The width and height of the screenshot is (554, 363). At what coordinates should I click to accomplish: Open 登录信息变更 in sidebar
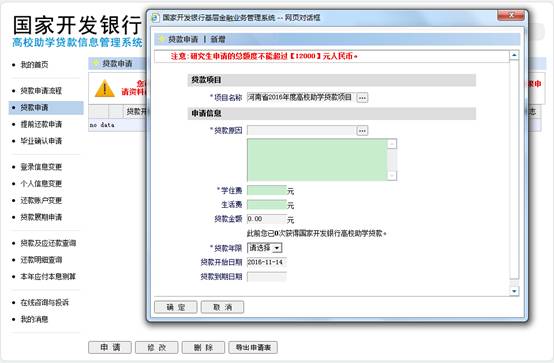tap(41, 167)
